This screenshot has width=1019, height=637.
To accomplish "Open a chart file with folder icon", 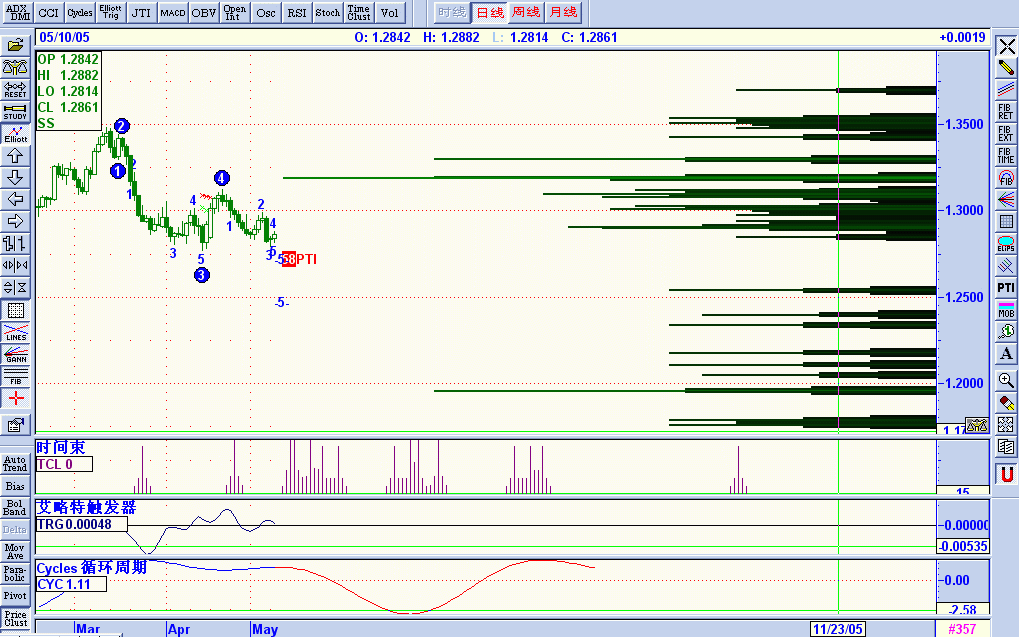I will [16, 45].
